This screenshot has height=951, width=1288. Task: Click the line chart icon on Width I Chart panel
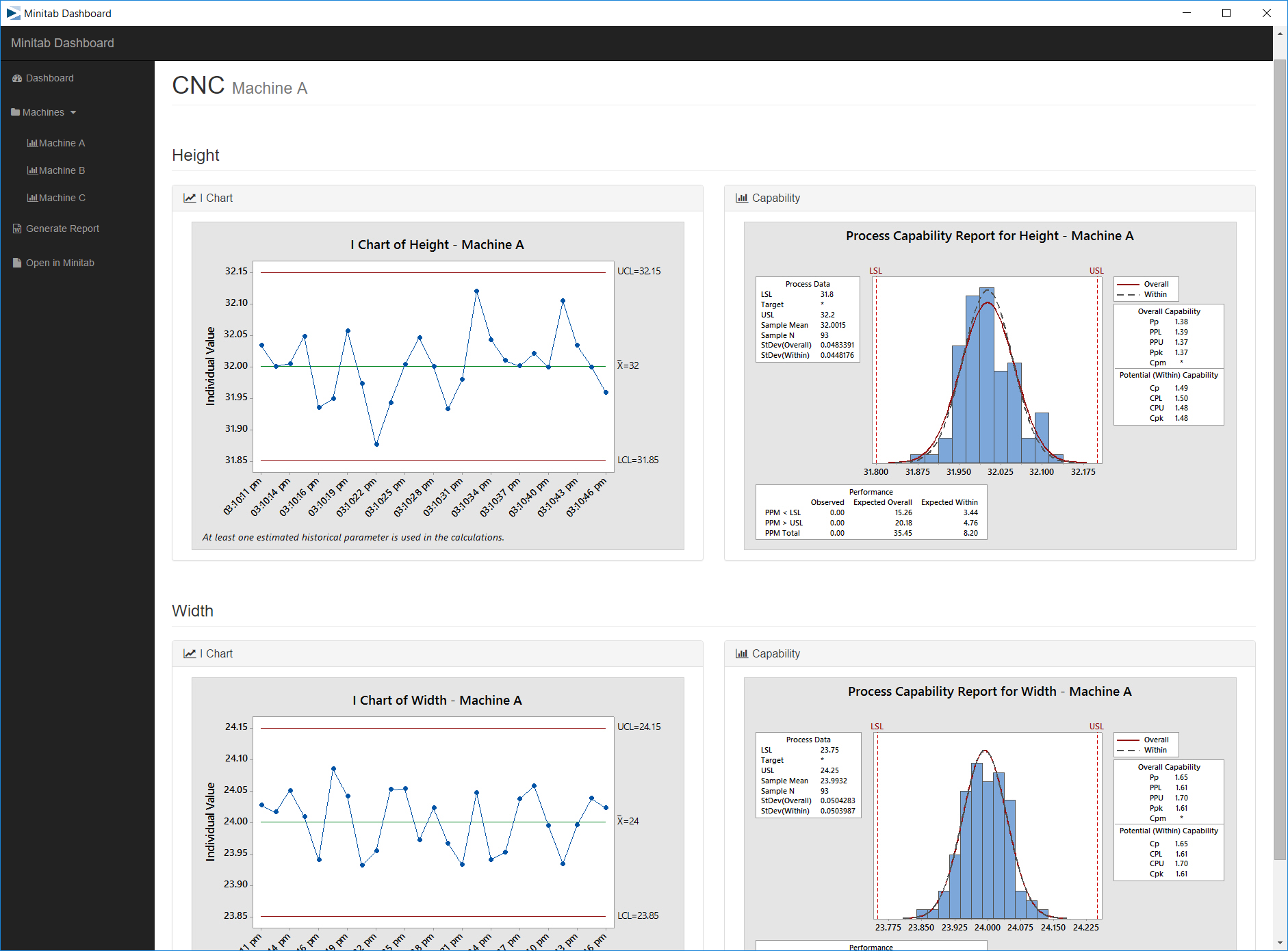click(190, 653)
